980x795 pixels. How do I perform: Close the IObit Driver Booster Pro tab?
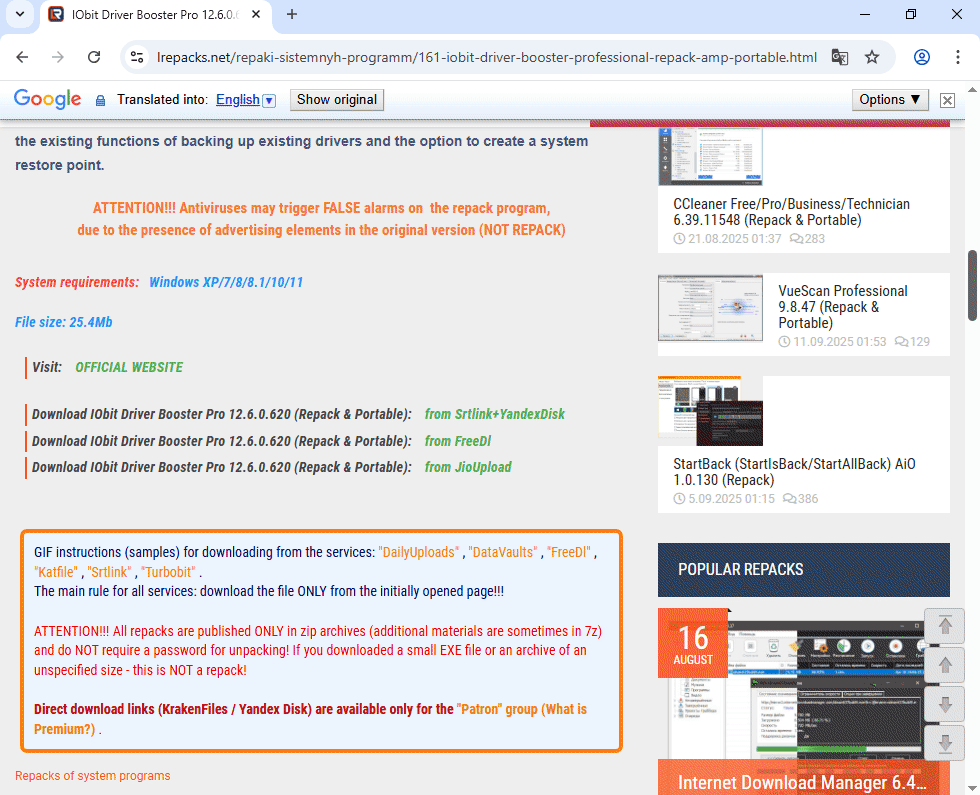(x=256, y=14)
